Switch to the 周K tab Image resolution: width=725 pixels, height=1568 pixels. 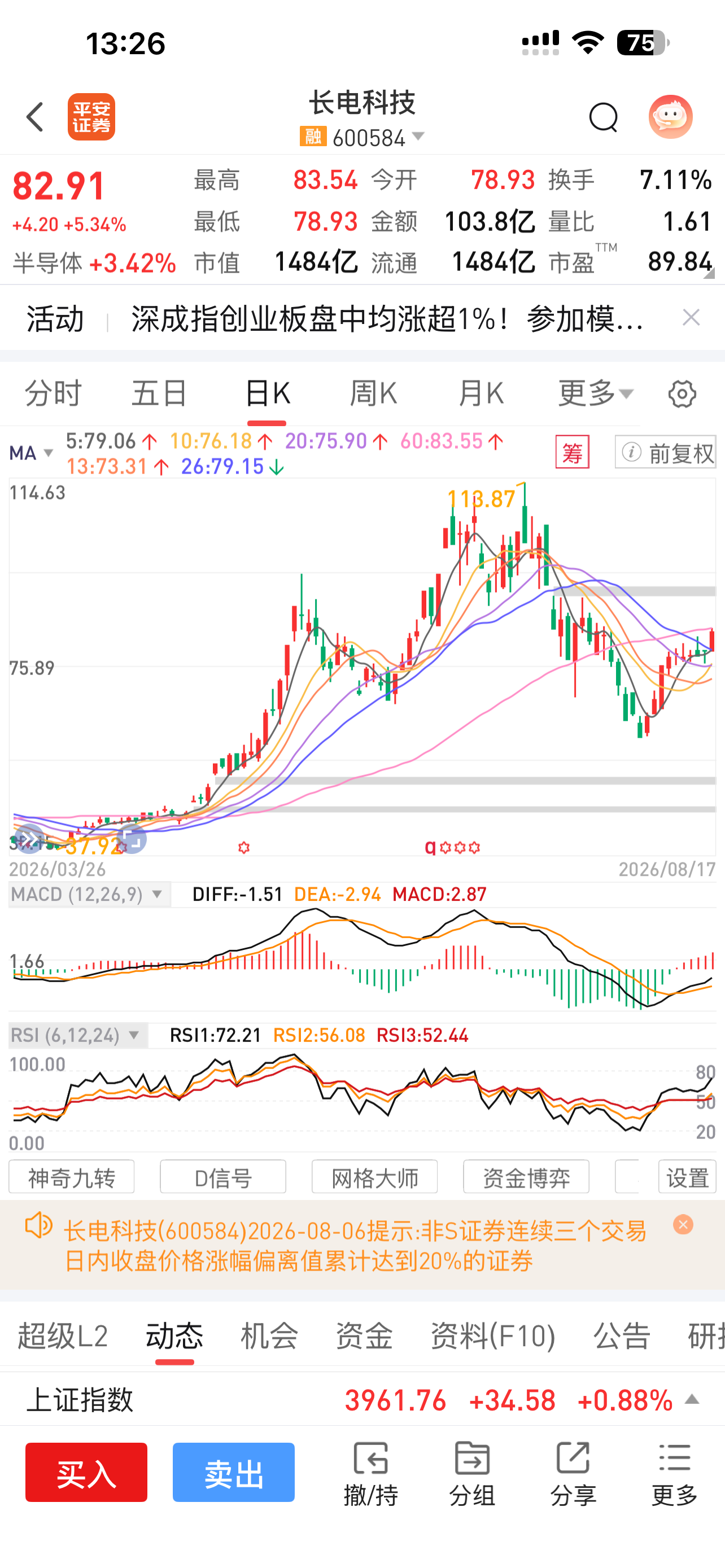click(x=373, y=393)
